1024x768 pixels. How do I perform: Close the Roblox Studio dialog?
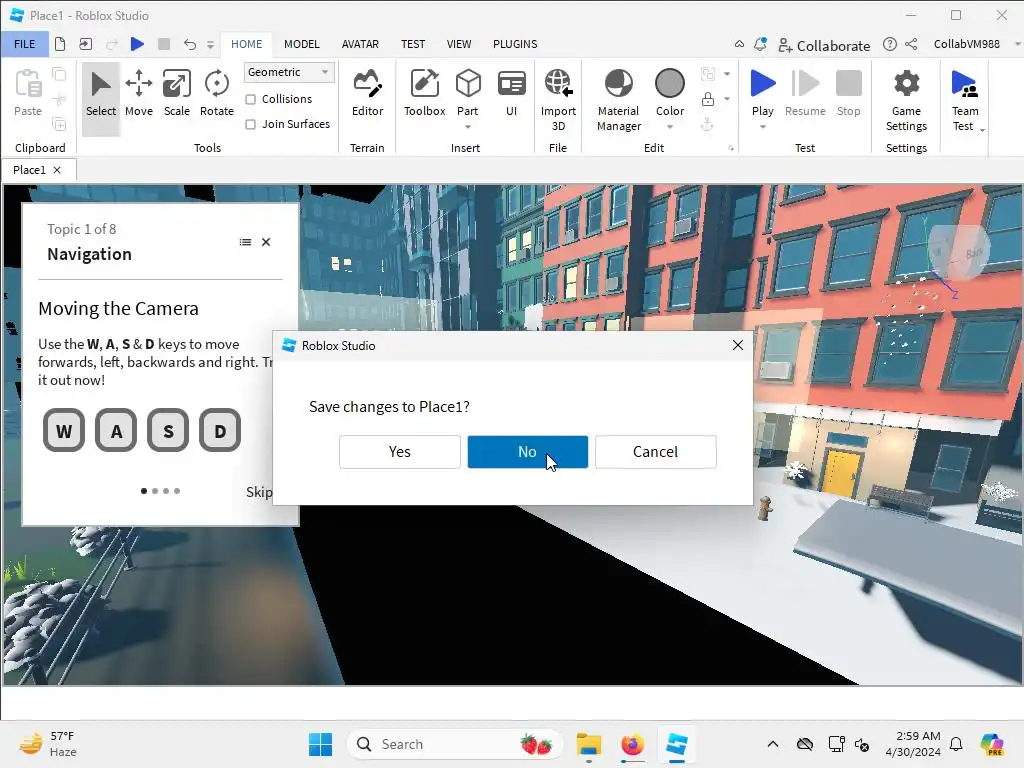tap(738, 345)
